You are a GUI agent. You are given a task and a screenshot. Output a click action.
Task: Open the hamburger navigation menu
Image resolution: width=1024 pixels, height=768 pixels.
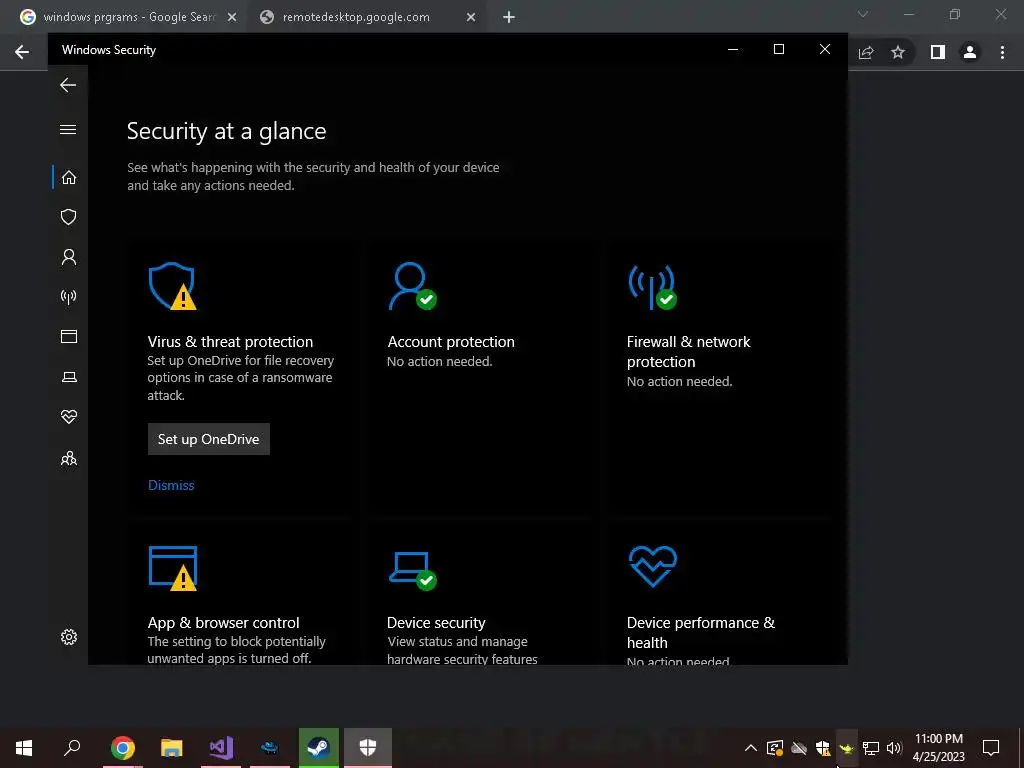tap(68, 129)
